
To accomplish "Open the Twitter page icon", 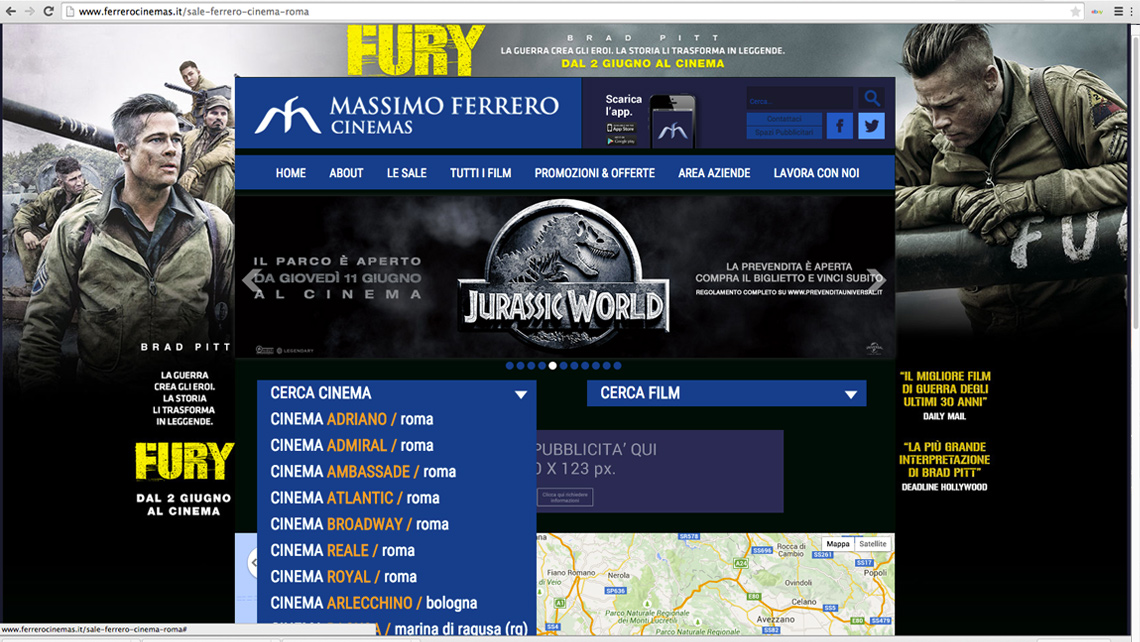I will click(871, 126).
